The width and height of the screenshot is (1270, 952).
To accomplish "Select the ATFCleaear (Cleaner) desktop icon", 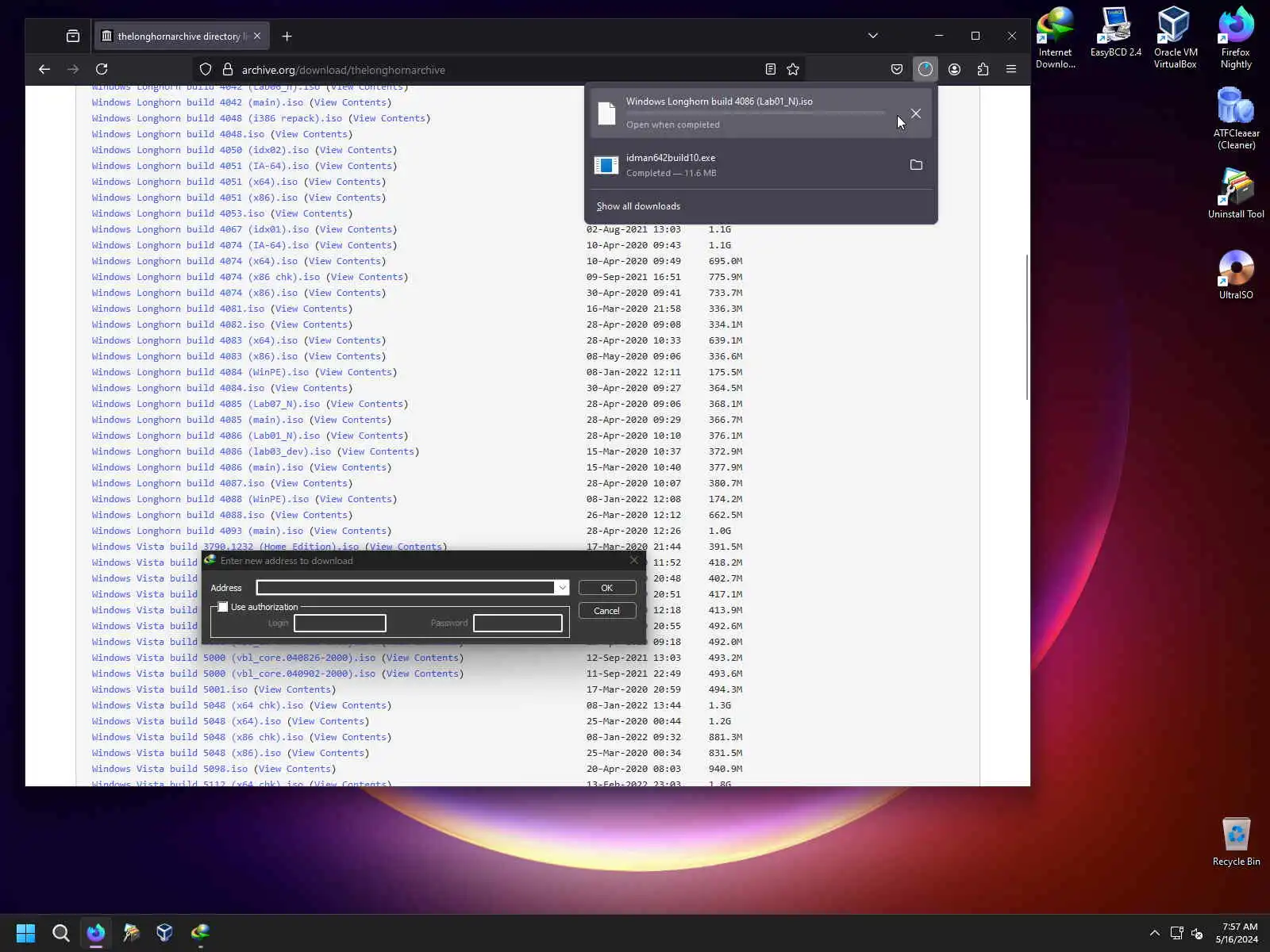I will click(1236, 119).
